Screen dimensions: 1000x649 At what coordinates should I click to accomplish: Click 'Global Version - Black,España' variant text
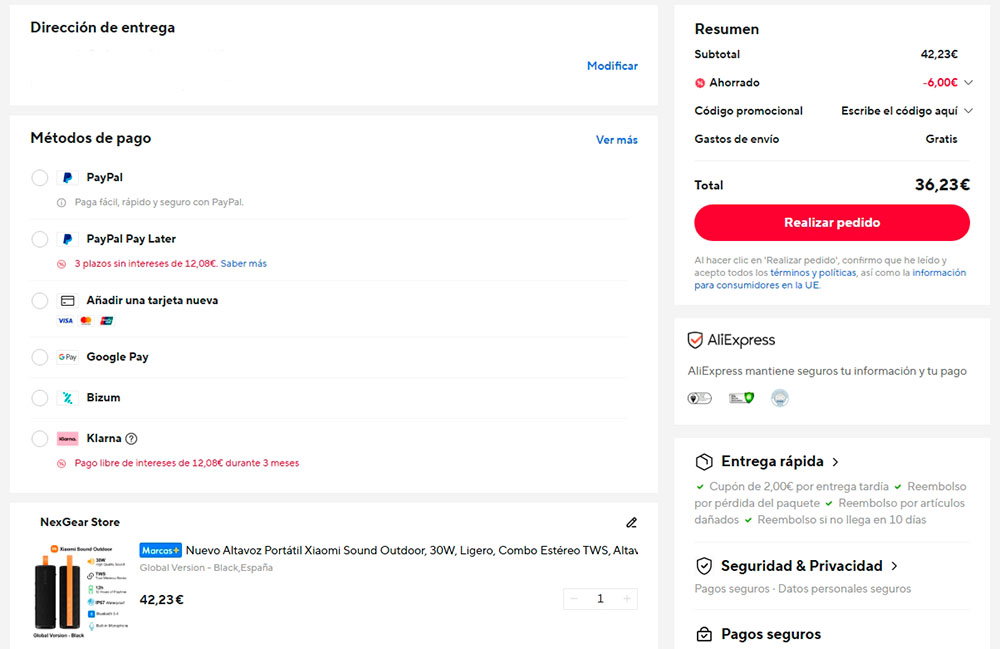[206, 568]
